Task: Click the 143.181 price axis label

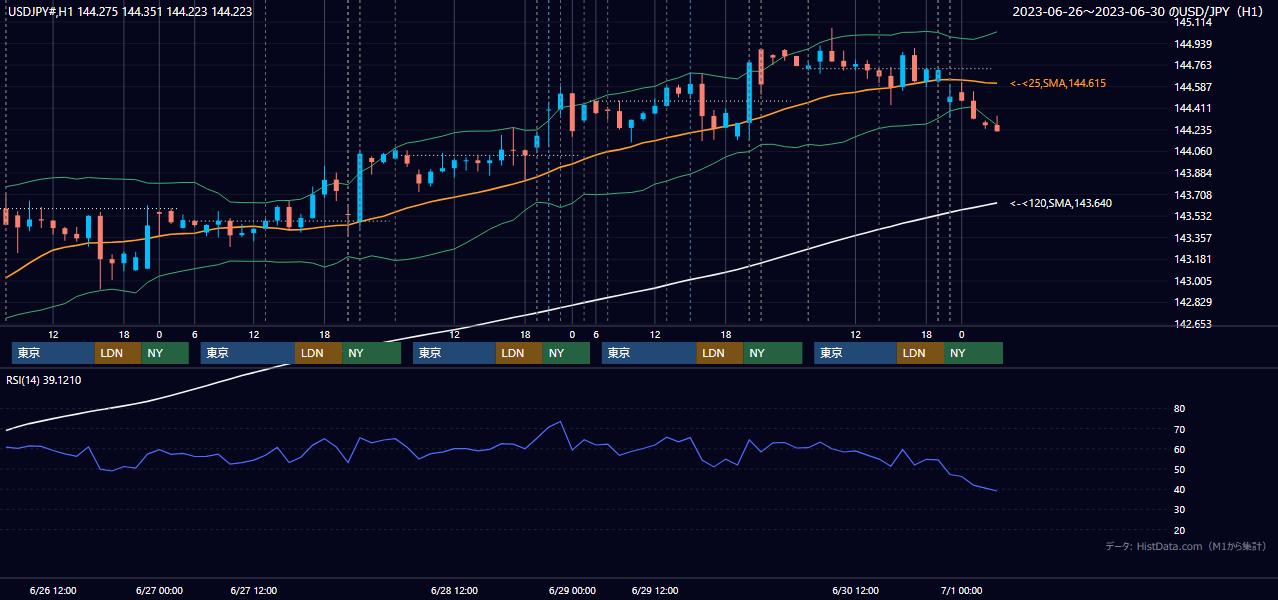Action: coord(1193,259)
